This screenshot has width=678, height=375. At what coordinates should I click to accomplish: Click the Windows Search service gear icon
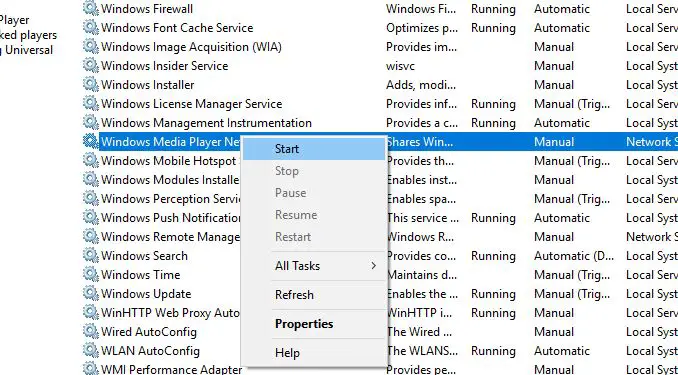[91, 256]
